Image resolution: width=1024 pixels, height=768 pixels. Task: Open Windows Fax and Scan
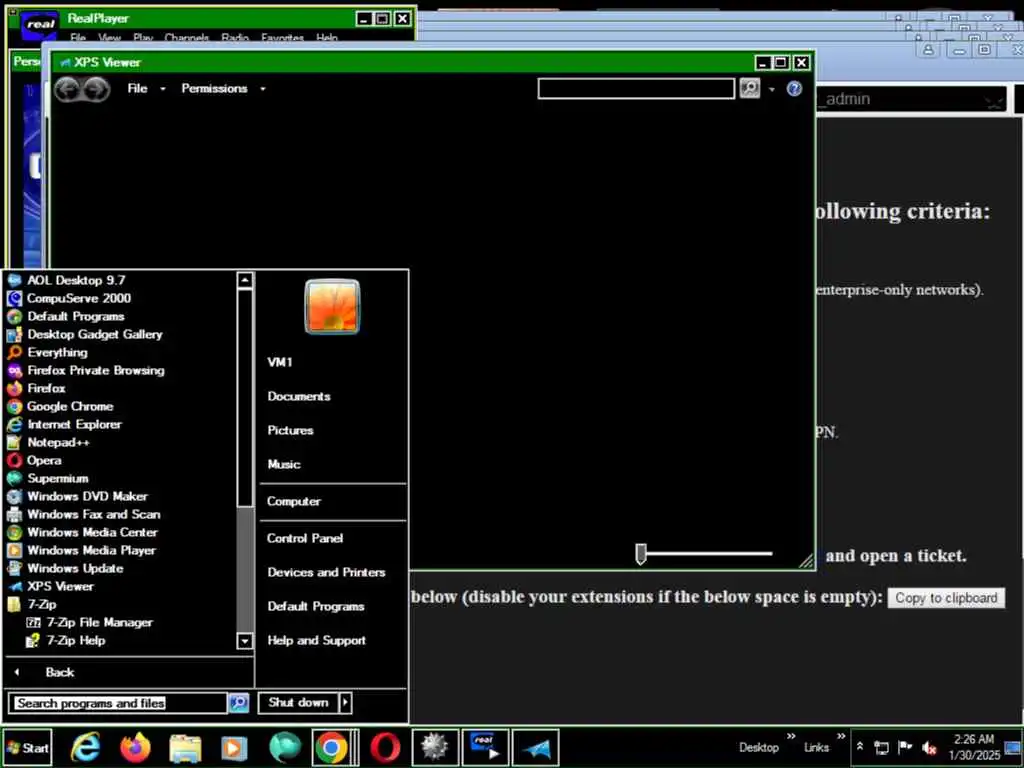[93, 514]
